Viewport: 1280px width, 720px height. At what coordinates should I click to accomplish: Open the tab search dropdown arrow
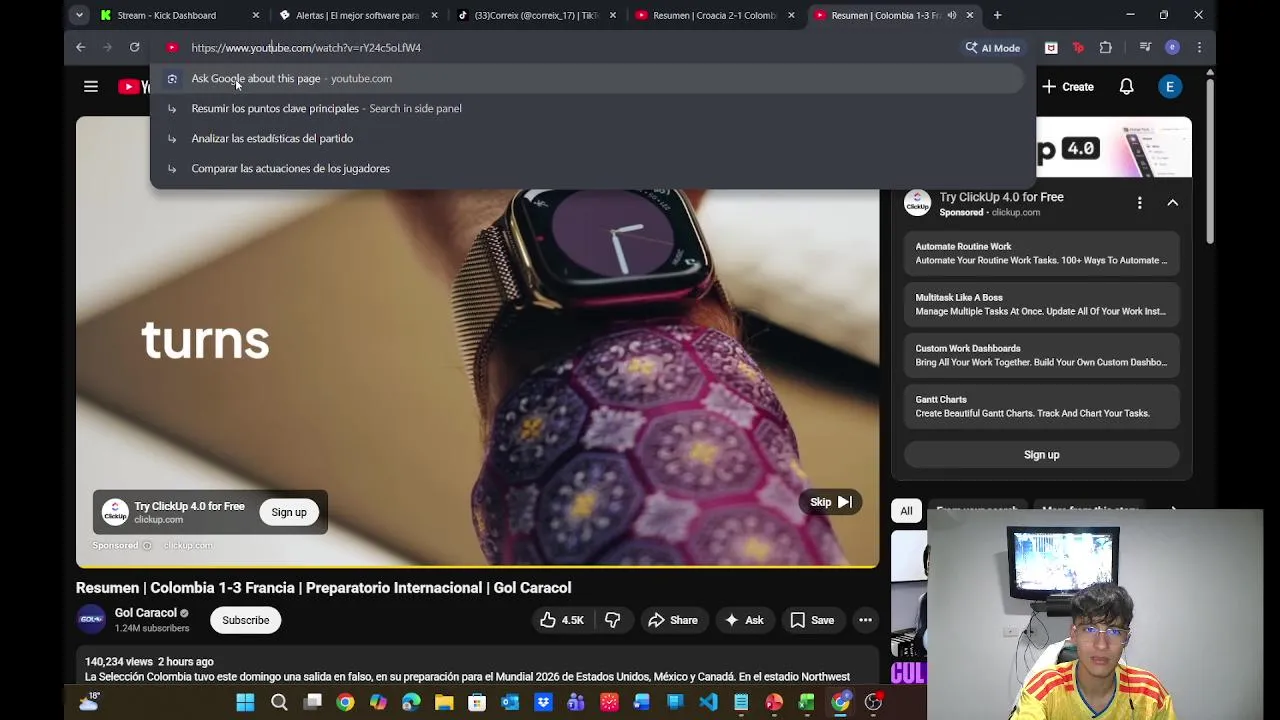point(79,15)
